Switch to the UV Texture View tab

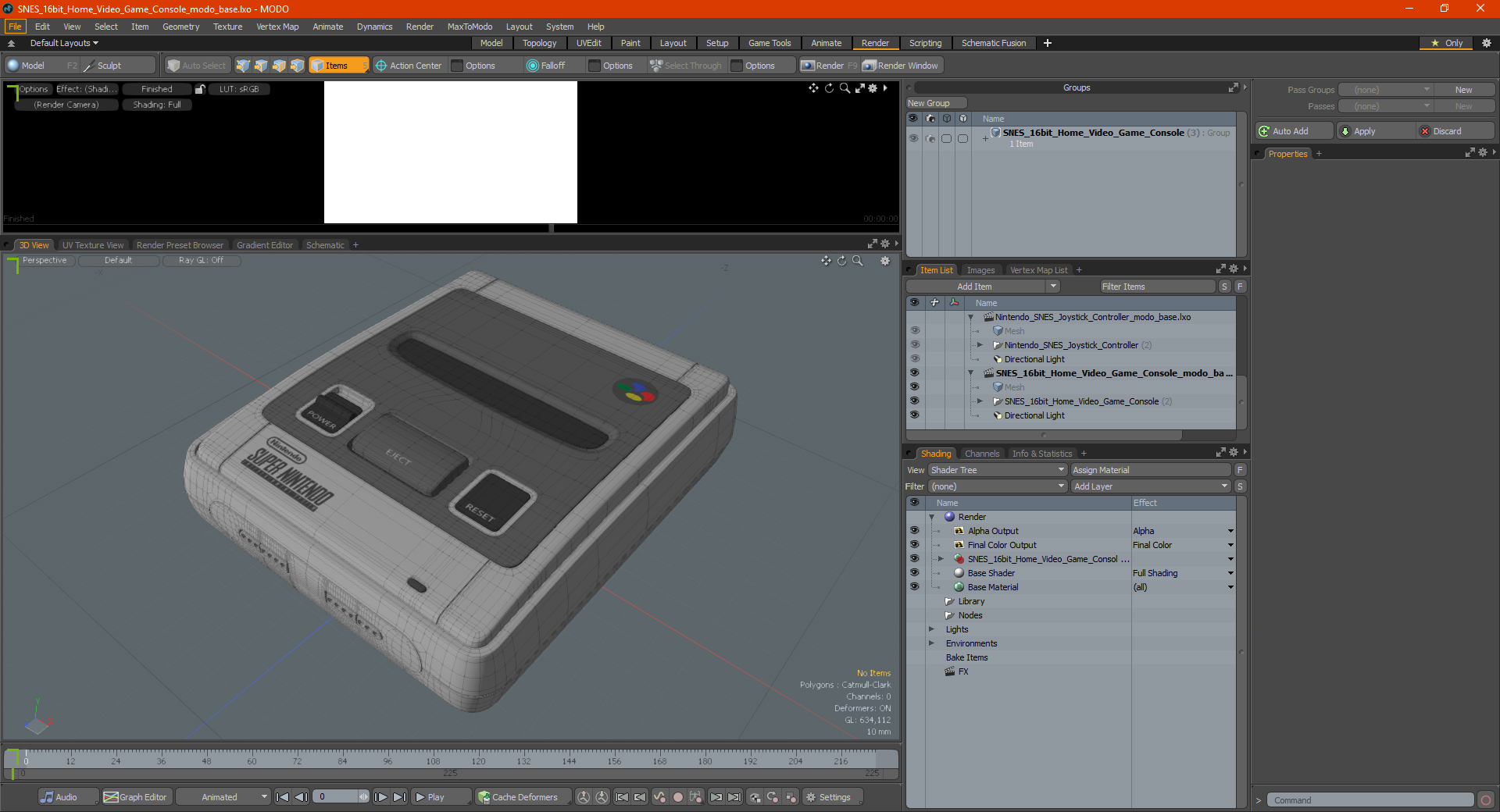click(92, 245)
